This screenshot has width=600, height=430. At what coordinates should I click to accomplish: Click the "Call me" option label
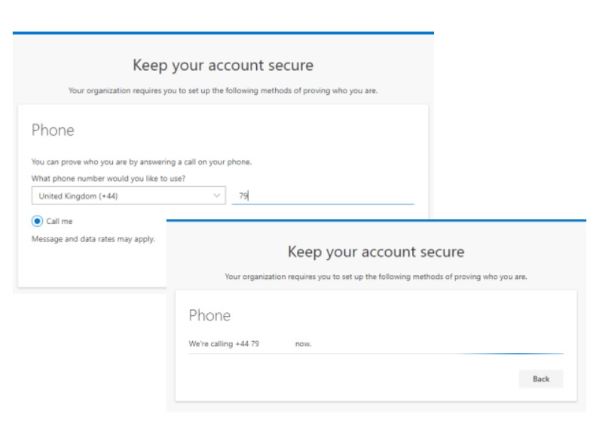[x=60, y=221]
